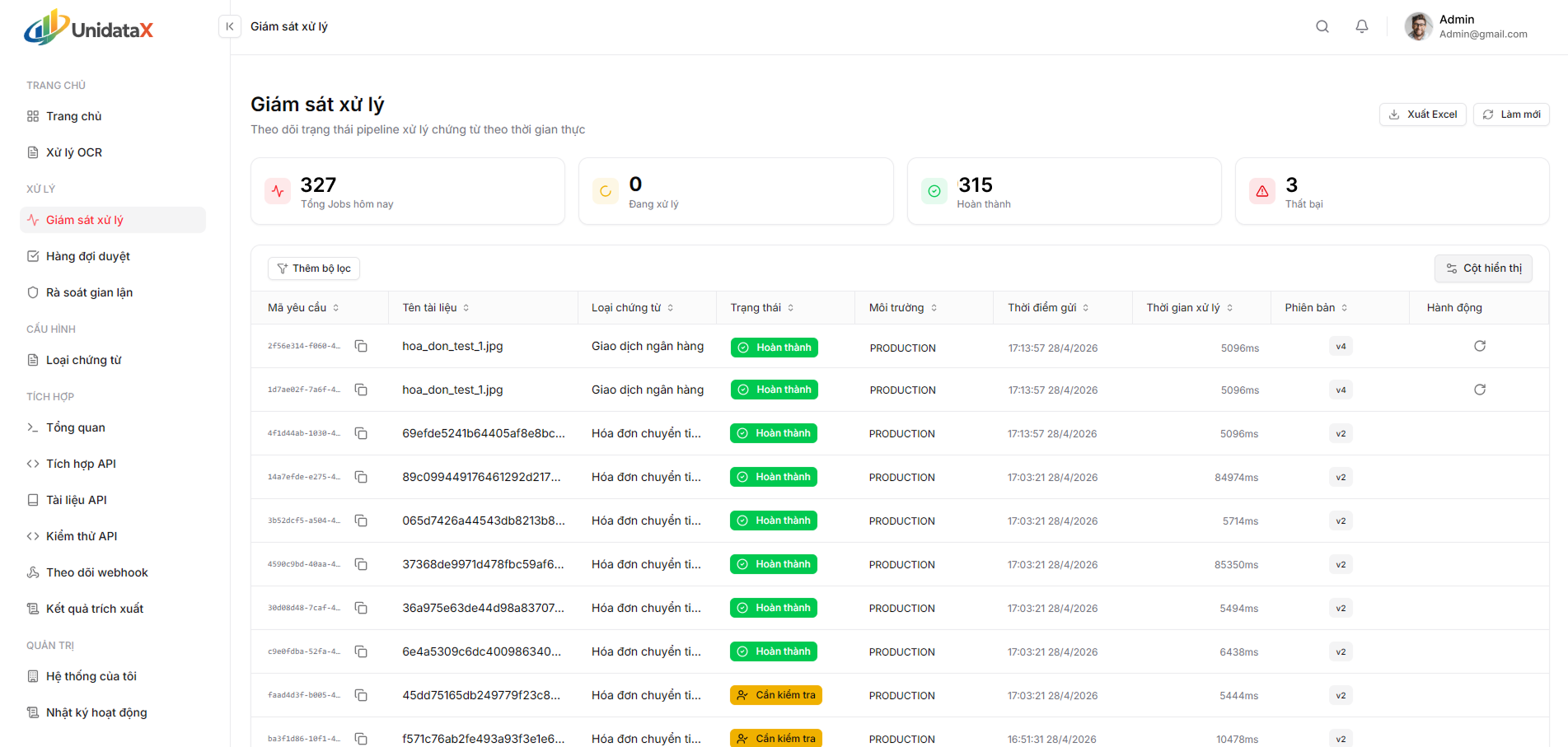Click the Hoàn thành stat card showing 315

[1064, 191]
